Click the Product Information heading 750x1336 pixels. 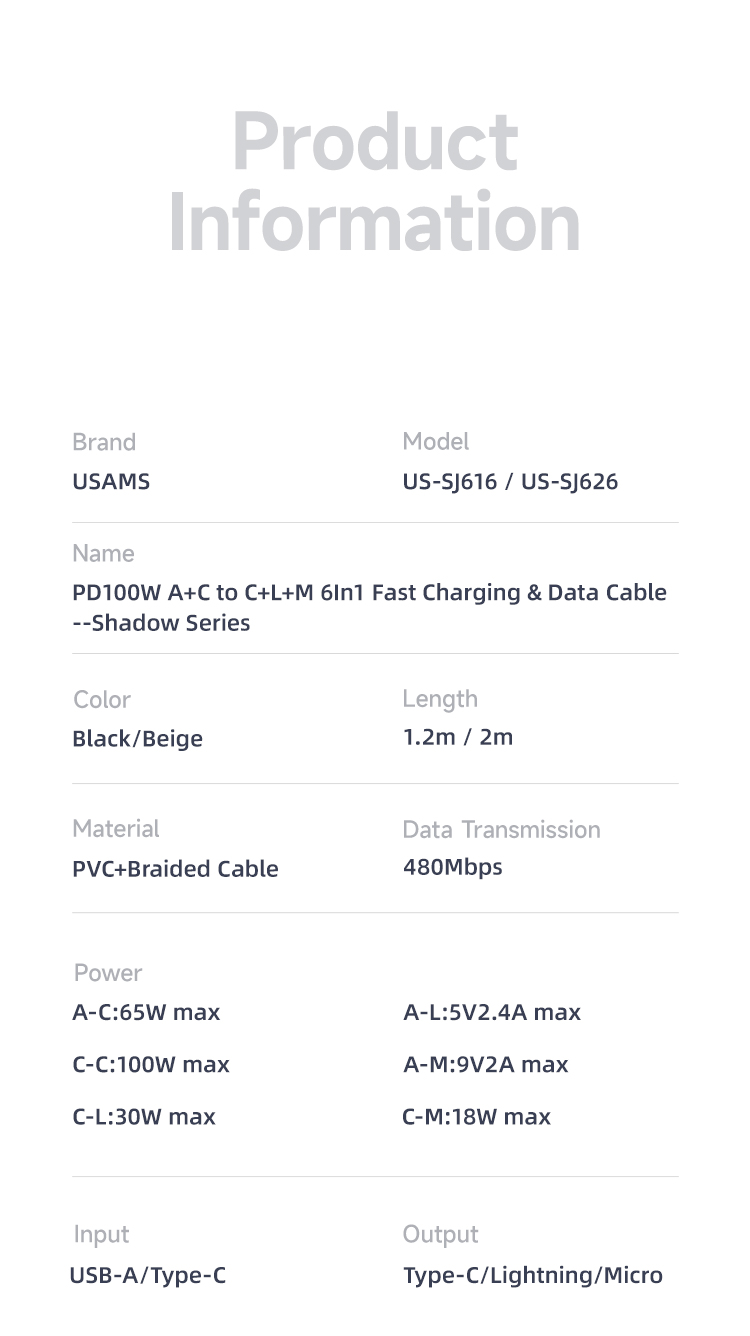click(x=375, y=181)
